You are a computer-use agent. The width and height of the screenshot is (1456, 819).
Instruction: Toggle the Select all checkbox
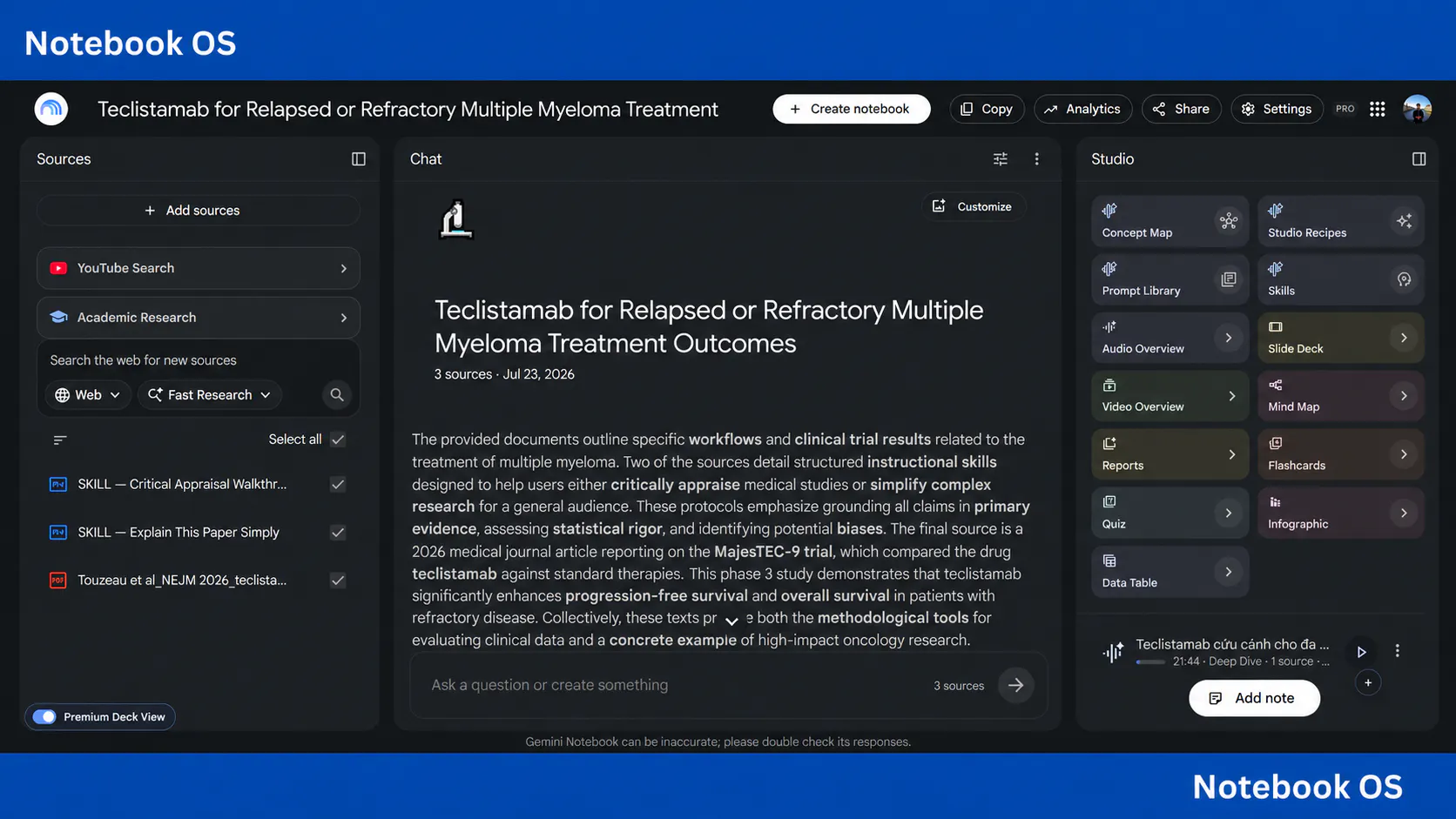[x=338, y=440]
